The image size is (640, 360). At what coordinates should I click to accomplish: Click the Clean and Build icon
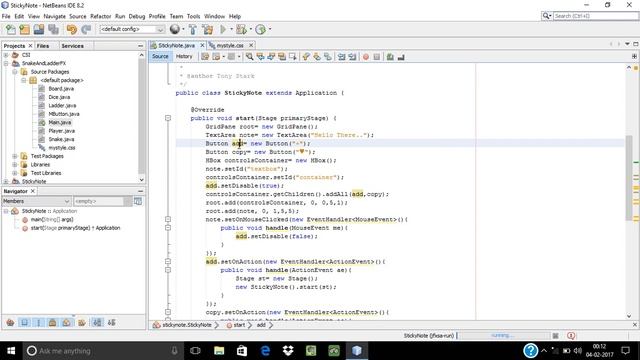tap(207, 29)
